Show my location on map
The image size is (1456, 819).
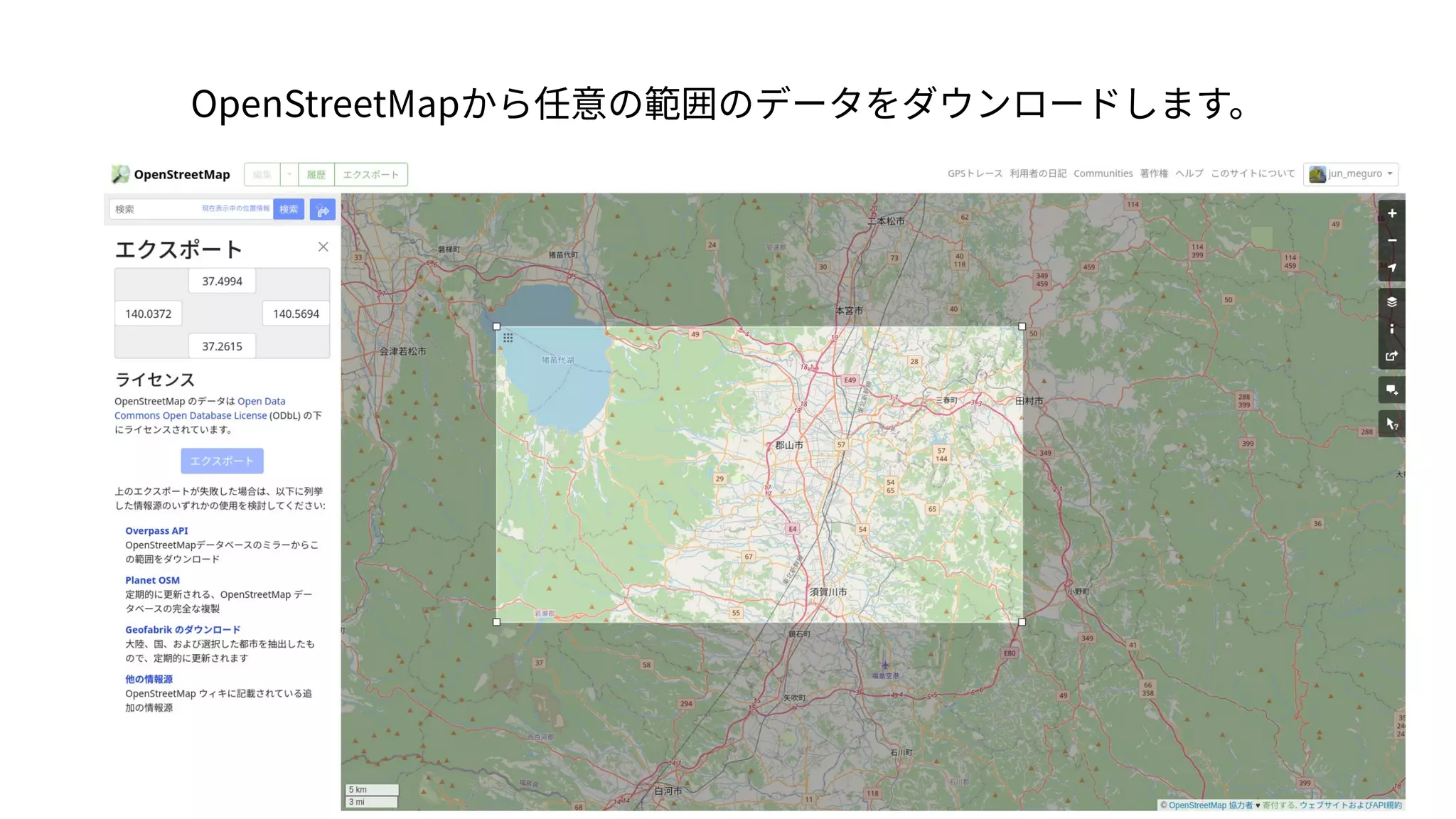(x=1391, y=267)
